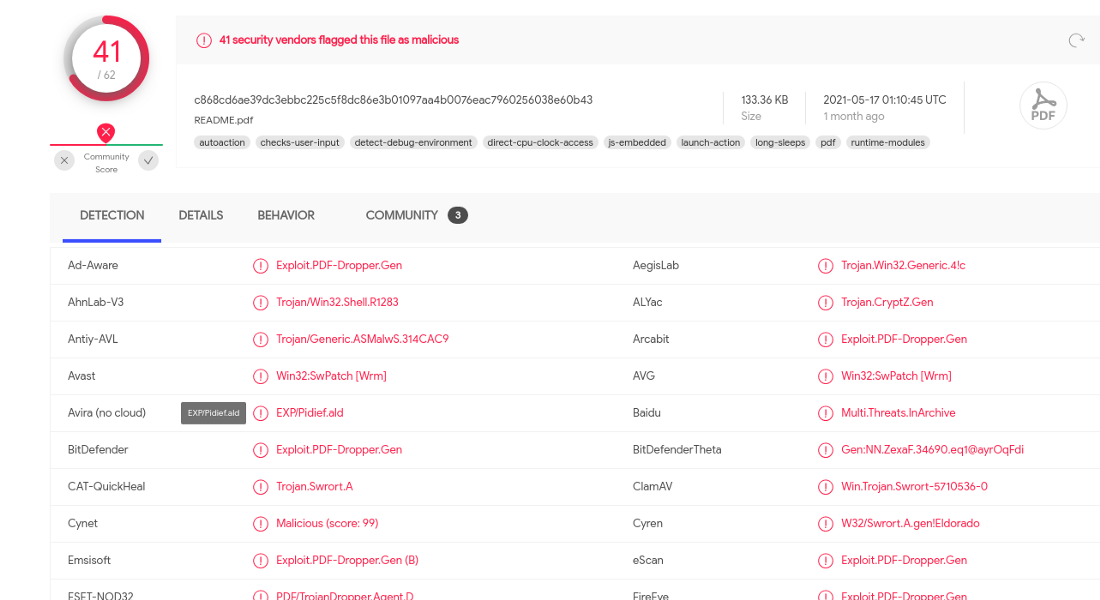This screenshot has width=1100, height=600.
Task: Click the reanalyze refresh icon
Action: tap(1076, 41)
